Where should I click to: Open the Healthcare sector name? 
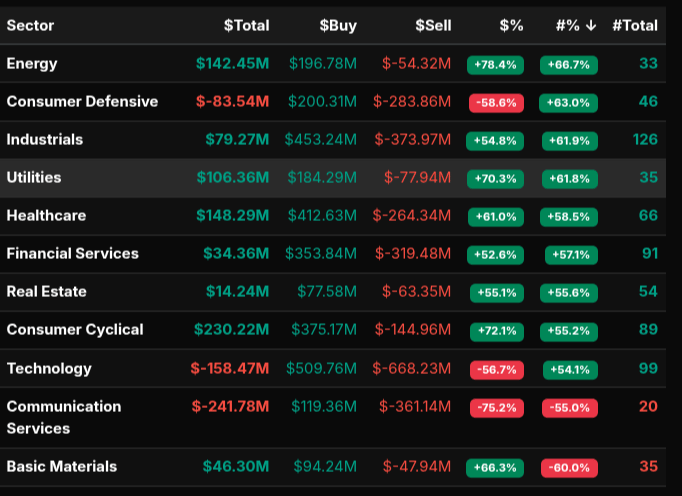(46, 216)
